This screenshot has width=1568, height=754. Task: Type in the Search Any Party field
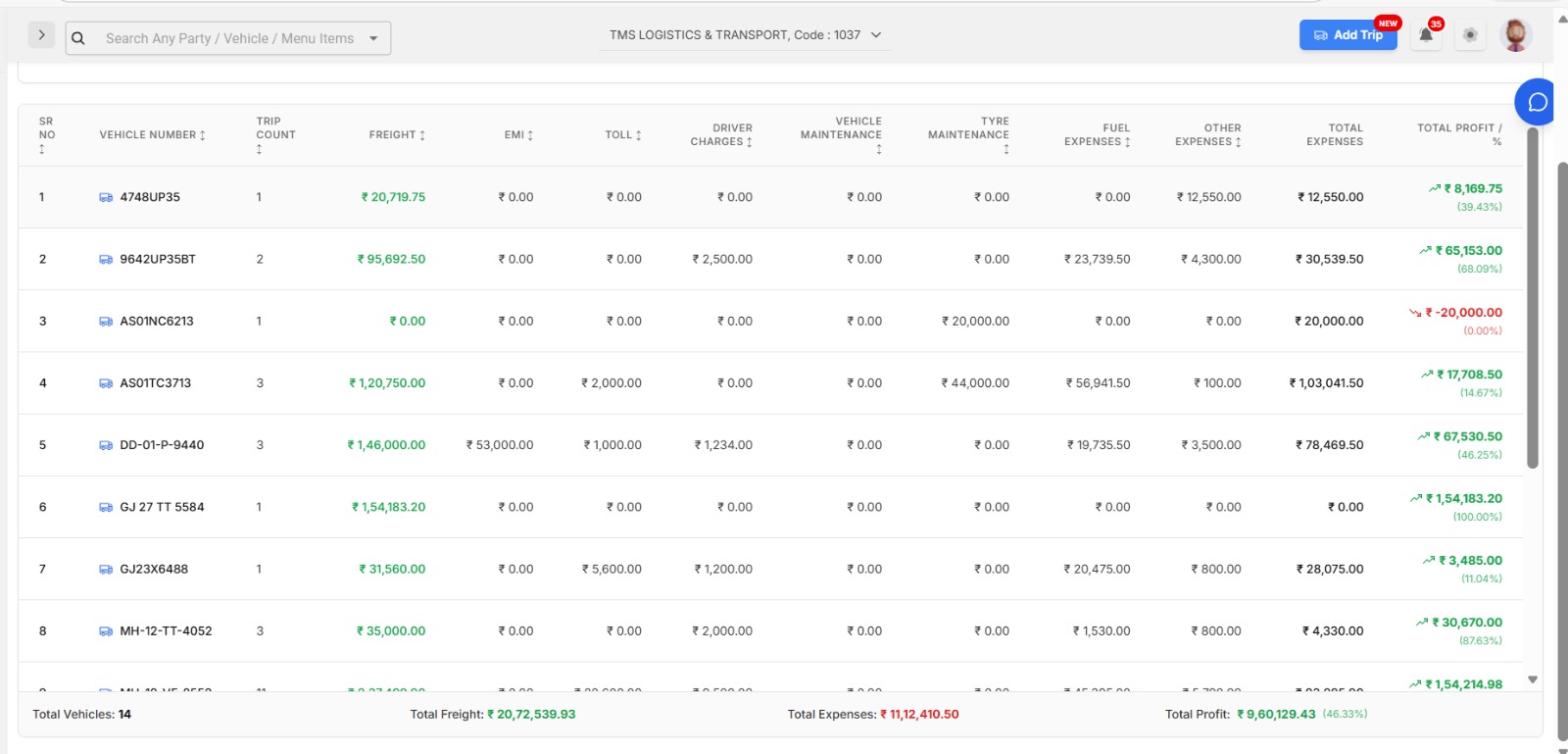[x=229, y=39]
